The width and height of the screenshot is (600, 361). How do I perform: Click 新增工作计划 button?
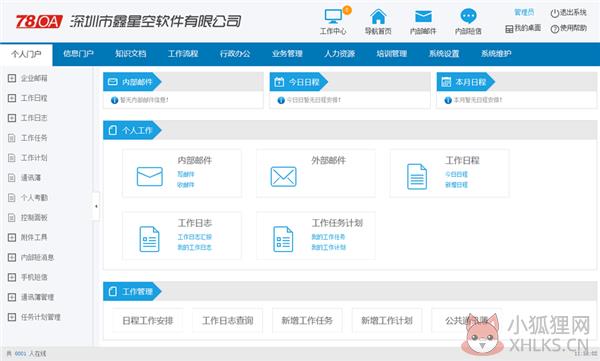tap(387, 320)
